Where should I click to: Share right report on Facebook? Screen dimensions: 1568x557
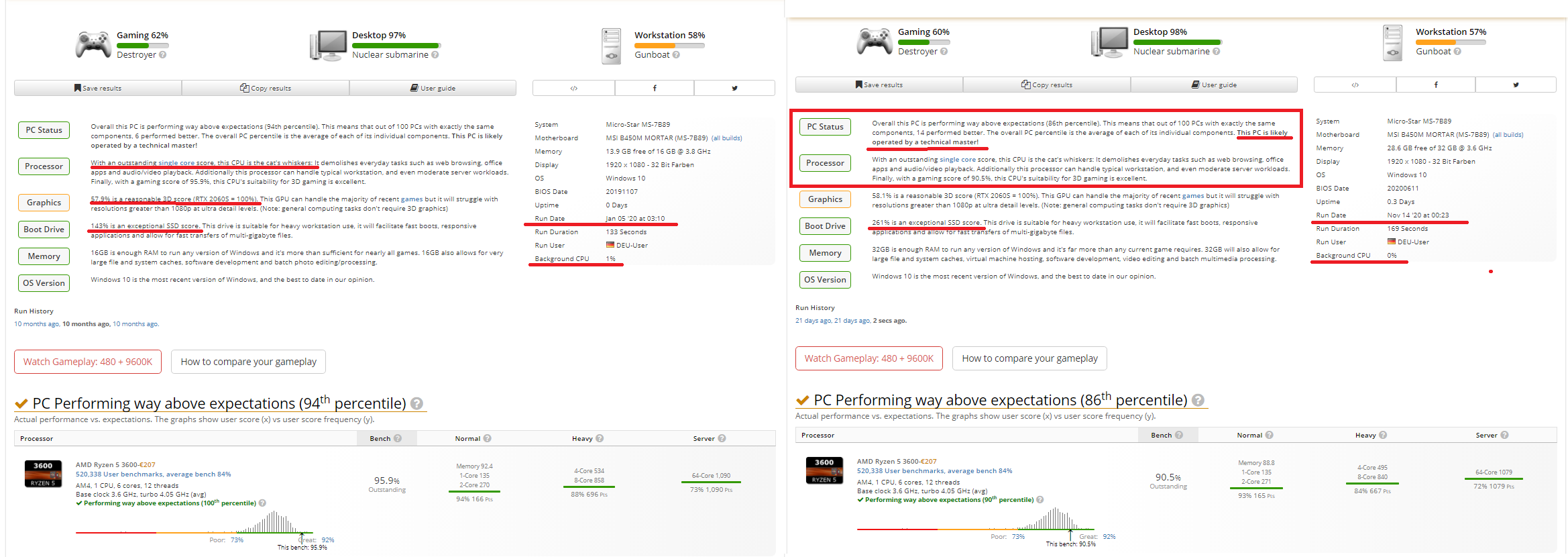(1436, 85)
